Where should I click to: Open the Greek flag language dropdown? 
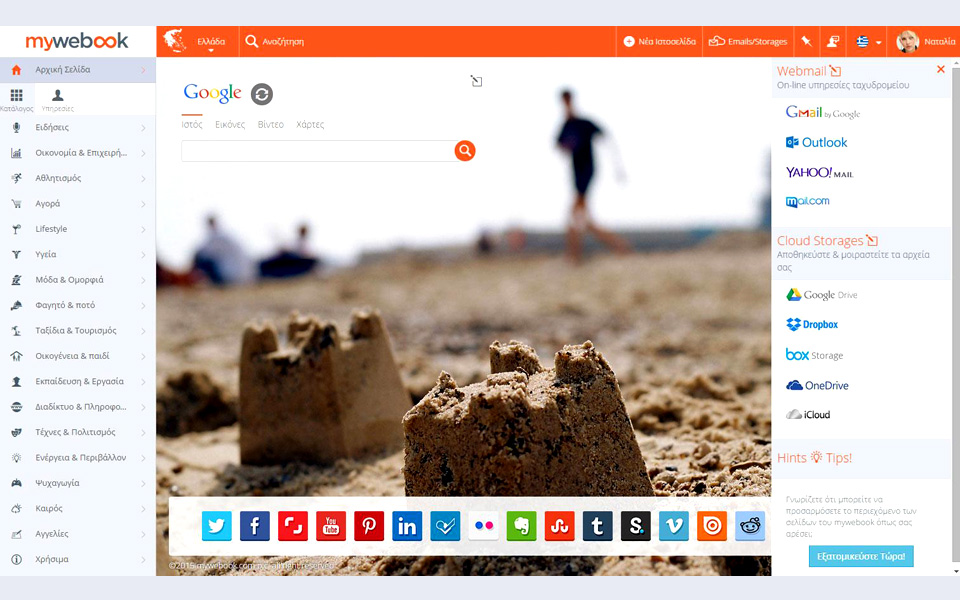867,42
